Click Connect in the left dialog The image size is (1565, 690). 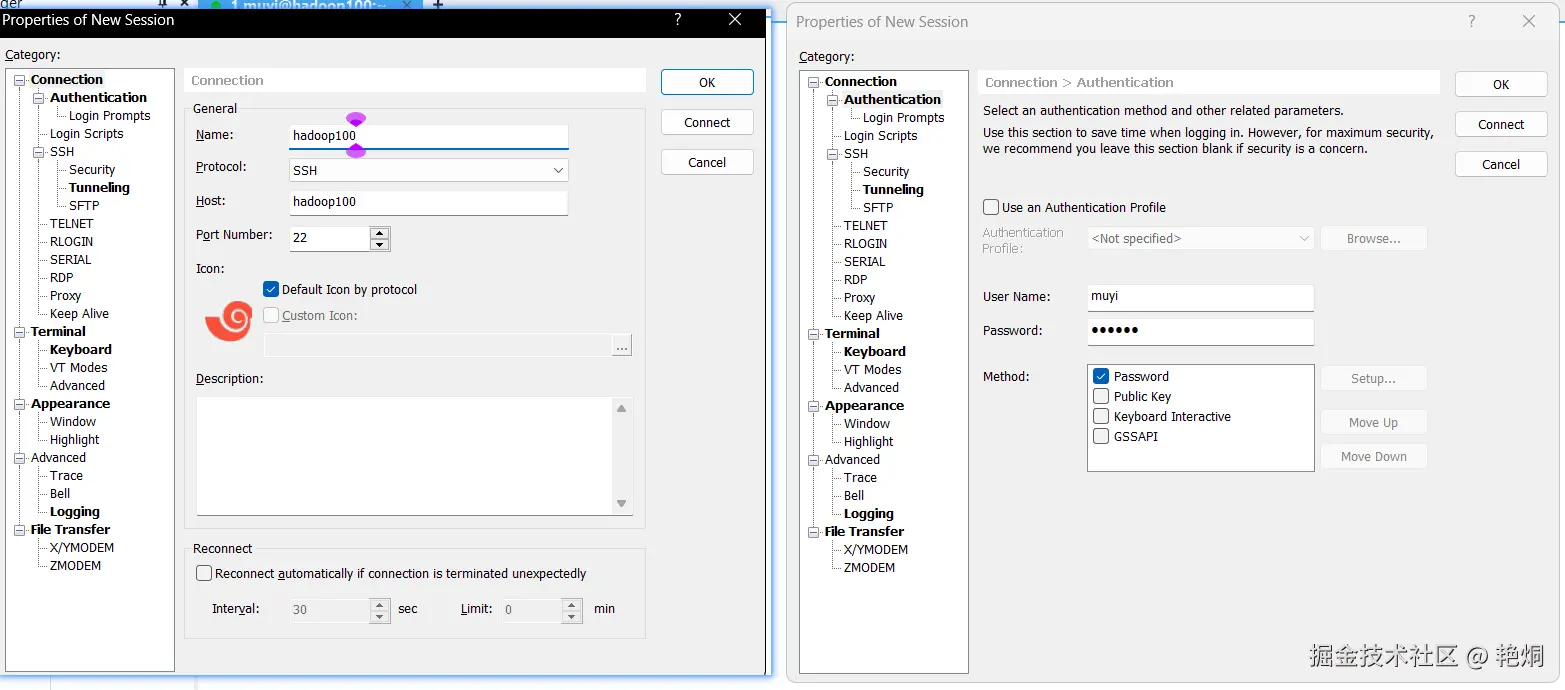click(707, 123)
